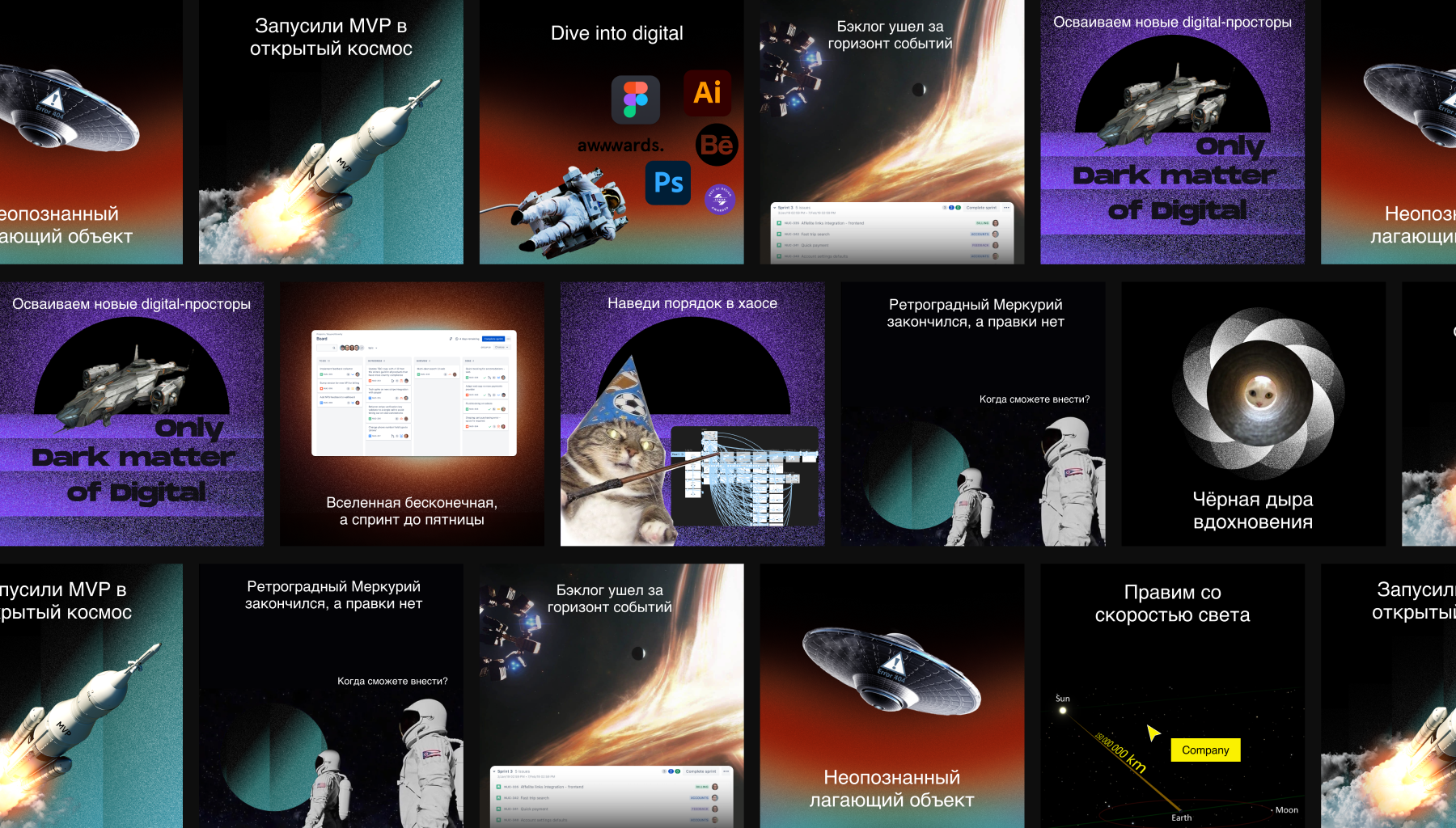
Task: Click the Правим со скоростью света heading
Action: 1172,604
